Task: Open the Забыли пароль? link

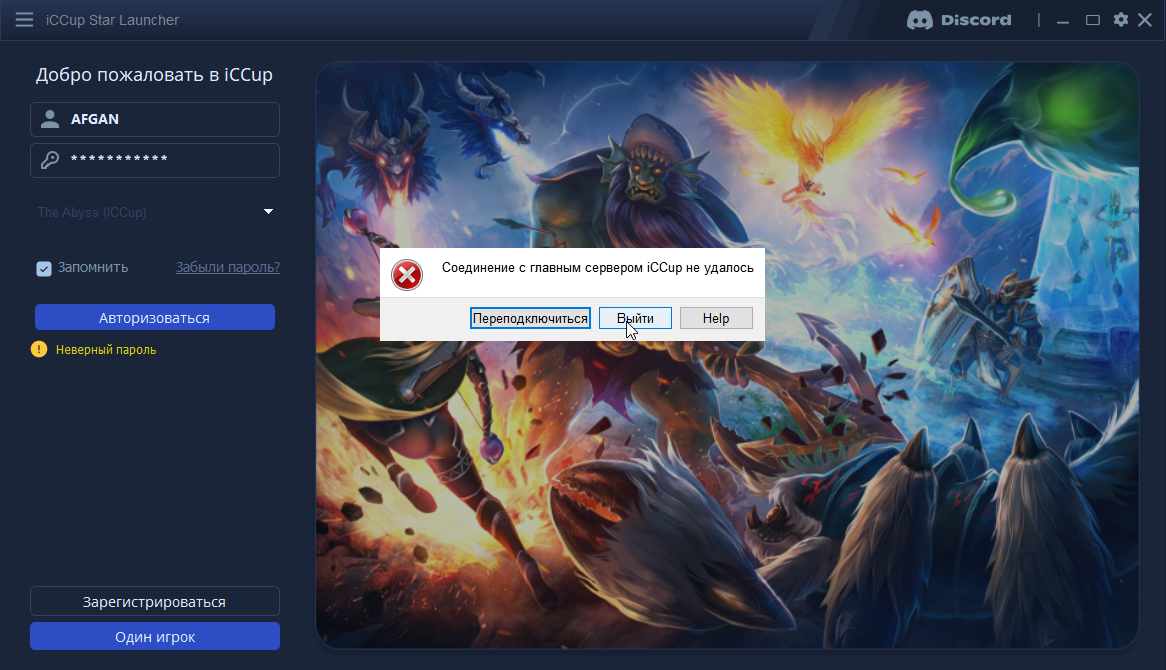Action: [x=228, y=267]
